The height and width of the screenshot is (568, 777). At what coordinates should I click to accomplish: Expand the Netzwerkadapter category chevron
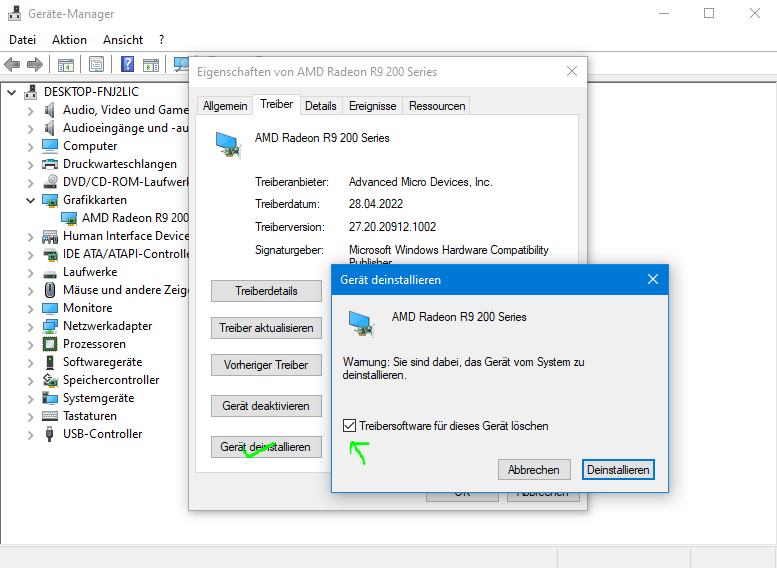click(30, 327)
